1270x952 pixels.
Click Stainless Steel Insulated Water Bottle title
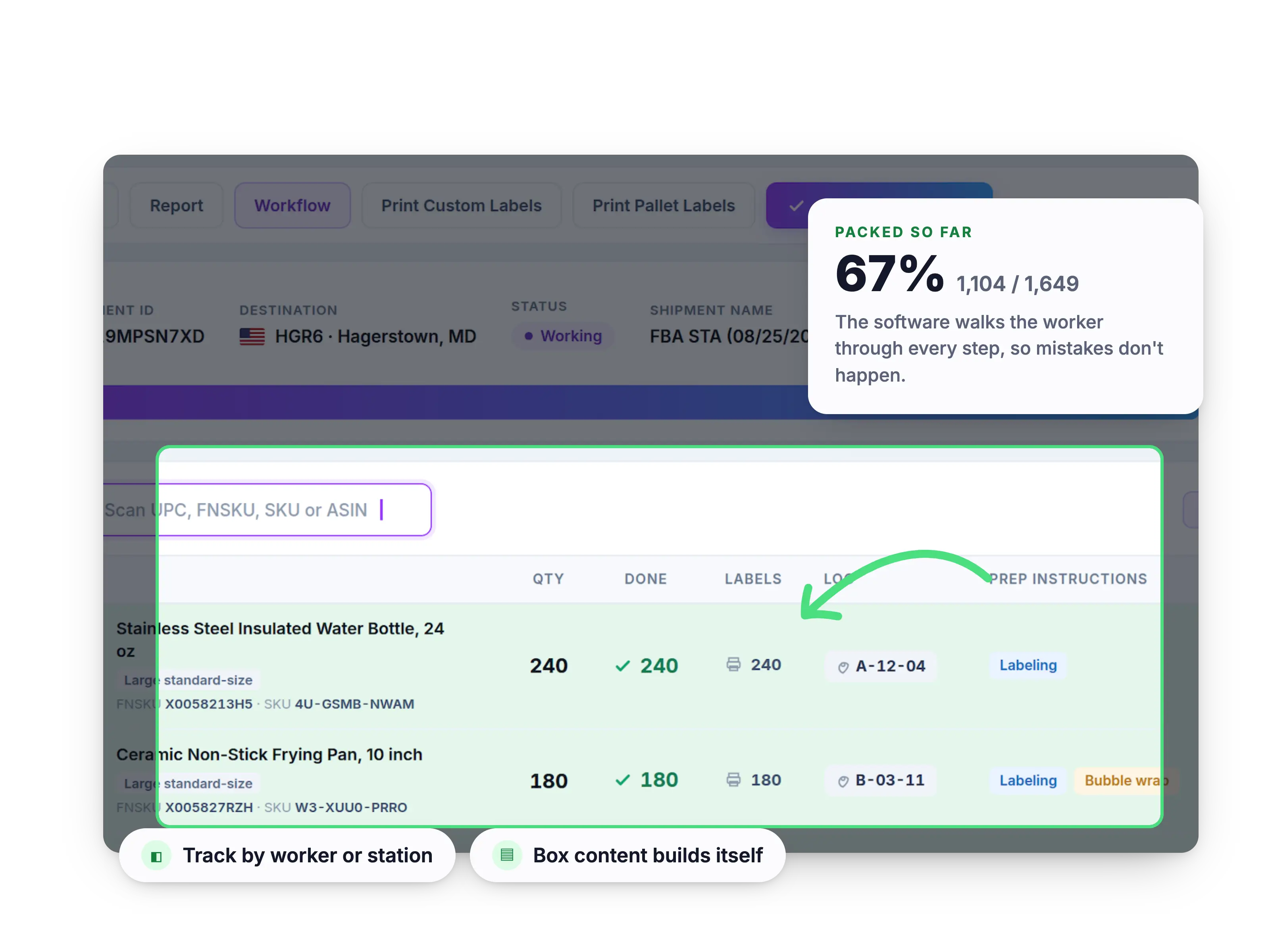(x=280, y=640)
